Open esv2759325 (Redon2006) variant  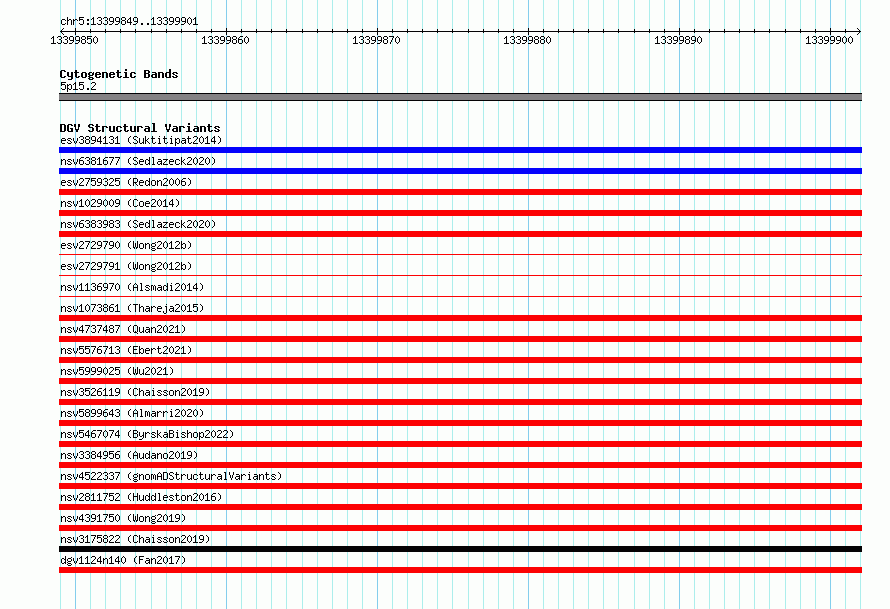click(126, 182)
